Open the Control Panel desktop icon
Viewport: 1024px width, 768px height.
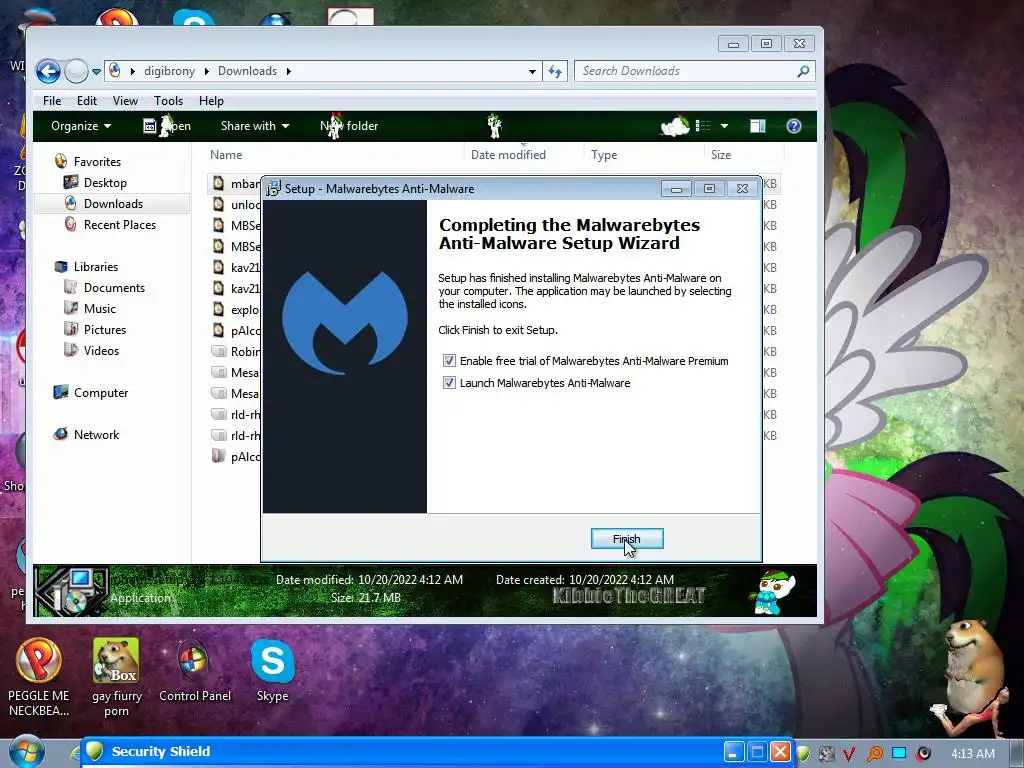pyautogui.click(x=195, y=670)
